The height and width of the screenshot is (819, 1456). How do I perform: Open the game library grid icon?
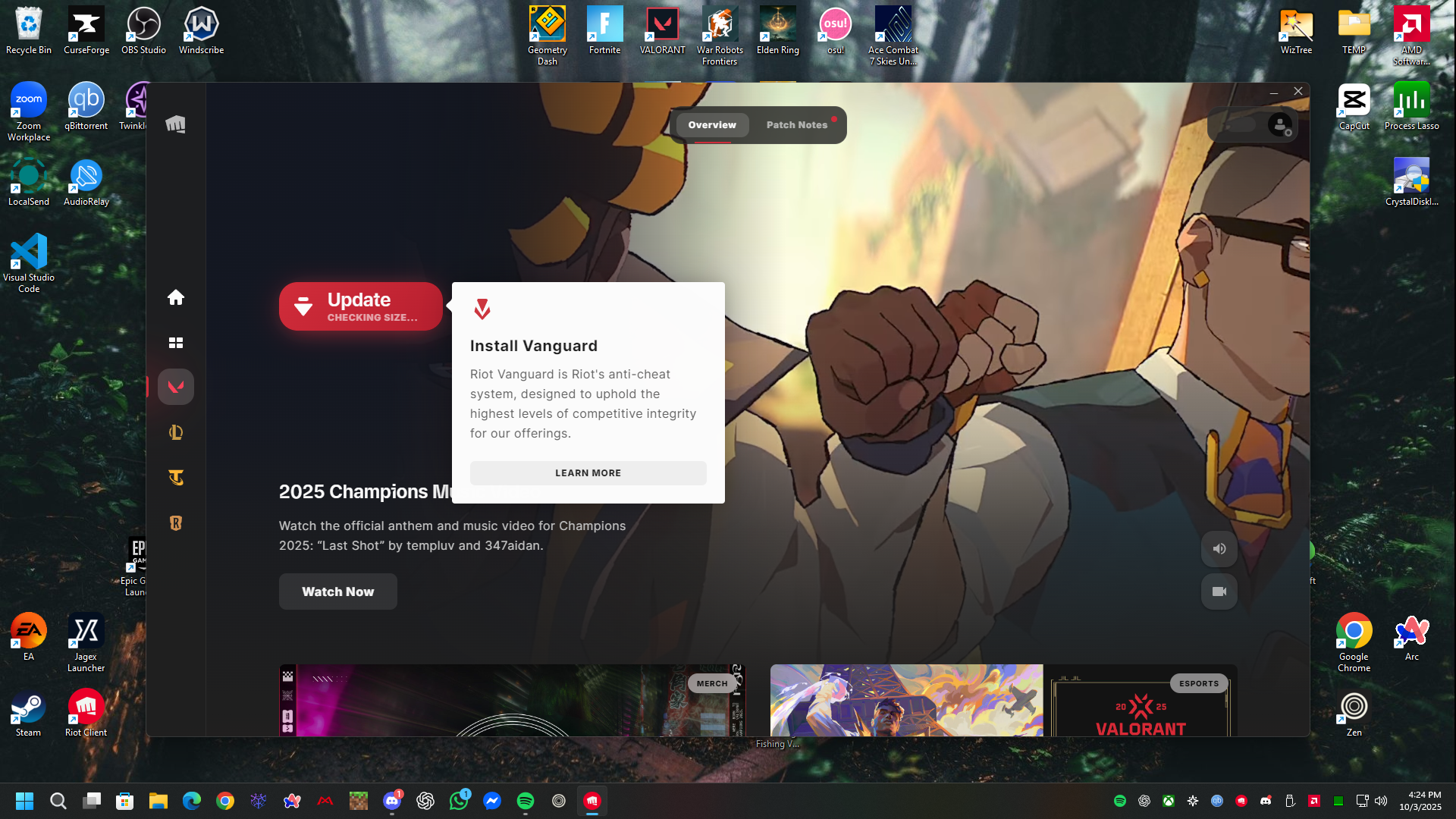coord(176,343)
